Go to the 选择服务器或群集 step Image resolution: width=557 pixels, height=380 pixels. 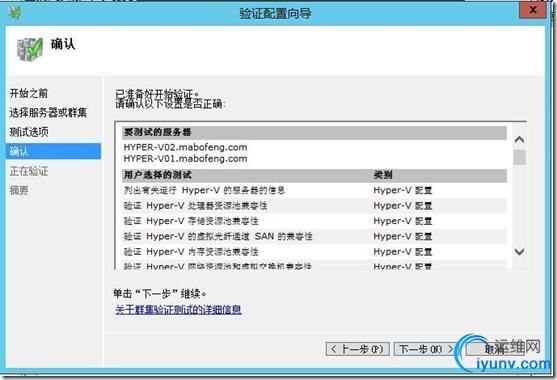pyautogui.click(x=48, y=113)
